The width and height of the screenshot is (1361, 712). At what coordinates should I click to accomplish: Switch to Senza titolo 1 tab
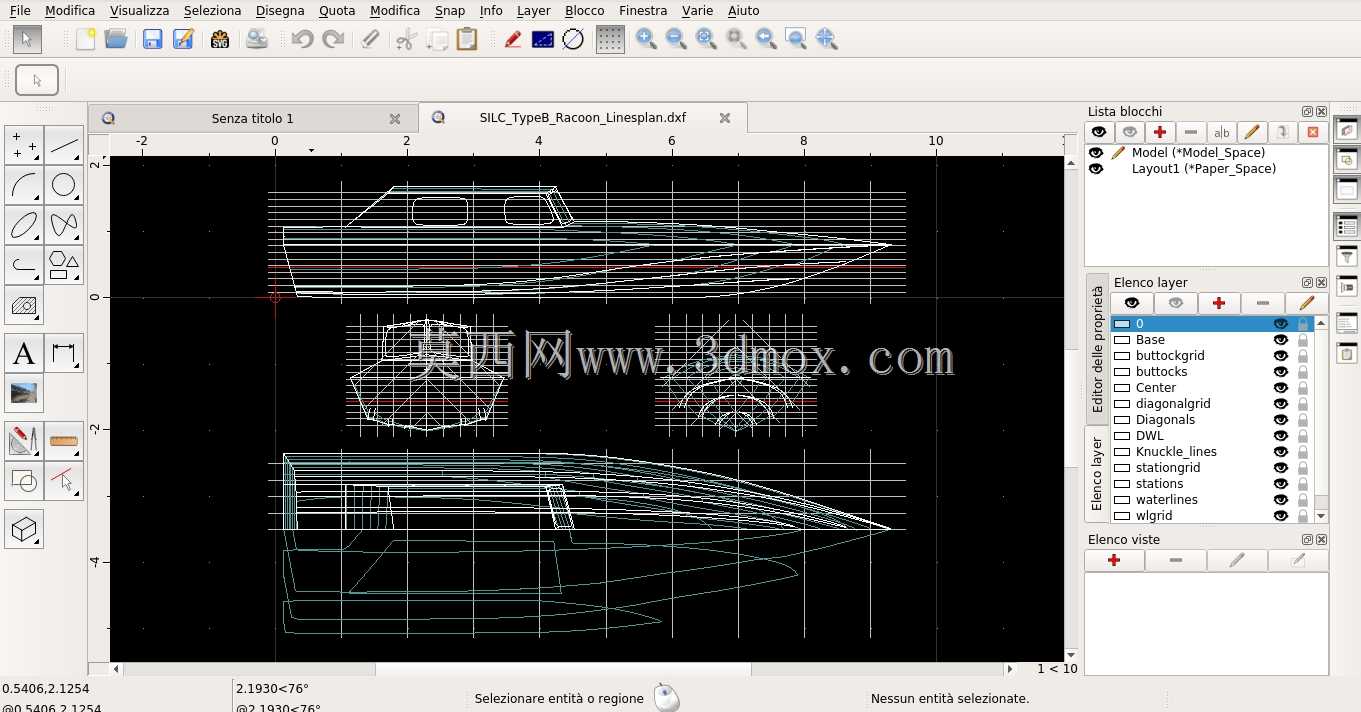252,118
